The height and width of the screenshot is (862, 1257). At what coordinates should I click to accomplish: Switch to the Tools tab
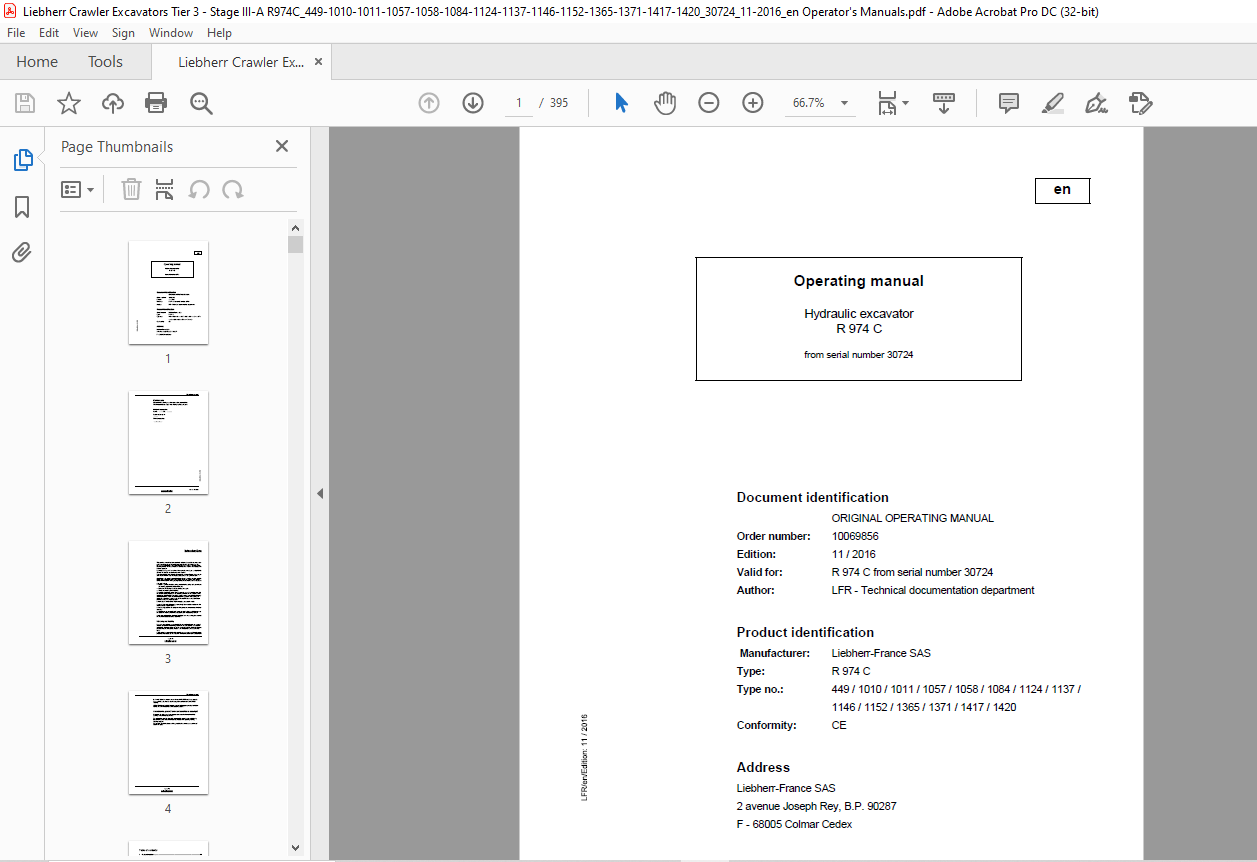pyautogui.click(x=105, y=62)
